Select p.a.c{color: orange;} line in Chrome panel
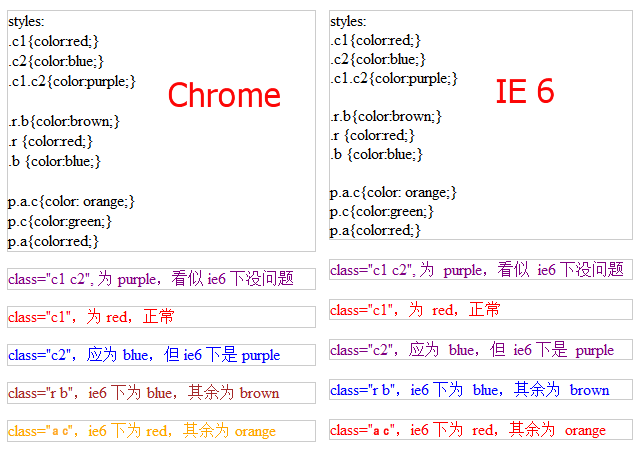 click(71, 201)
